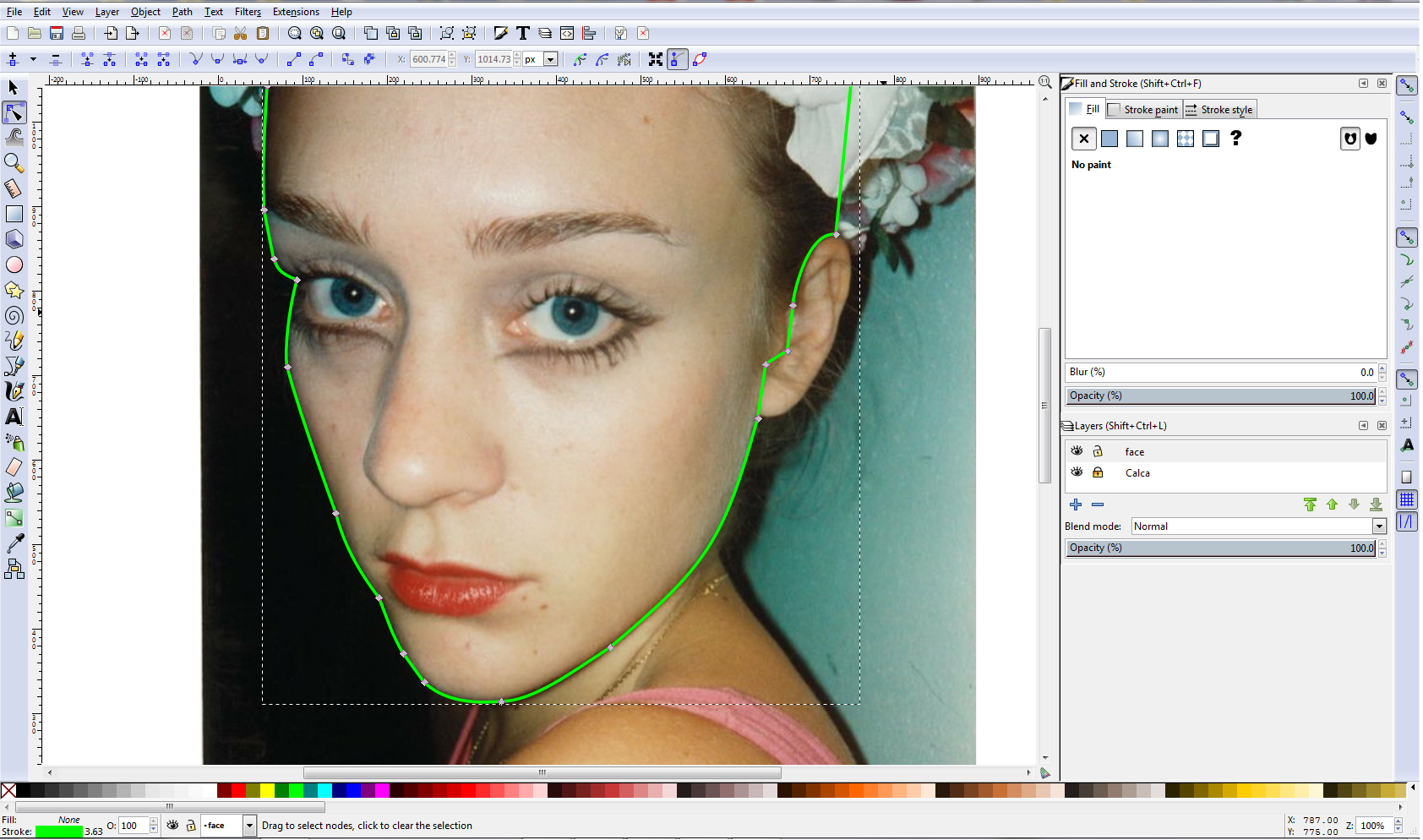Increase zoom percentage with stepper arrow
The image size is (1423, 840).
tap(1398, 822)
